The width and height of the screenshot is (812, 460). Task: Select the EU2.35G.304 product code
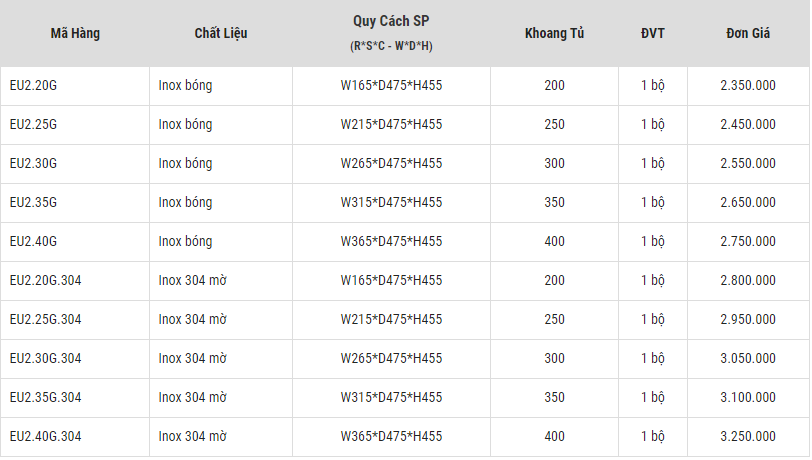pyautogui.click(x=46, y=397)
